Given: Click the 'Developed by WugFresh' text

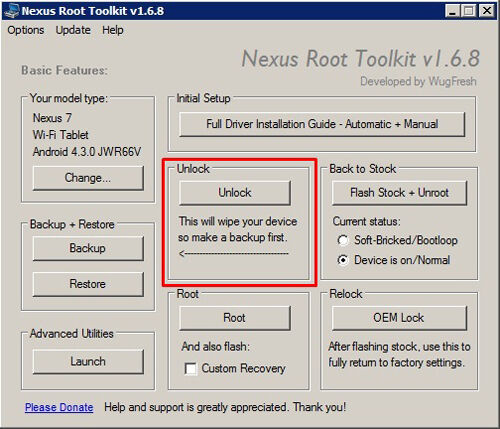Looking at the screenshot, I should (418, 82).
